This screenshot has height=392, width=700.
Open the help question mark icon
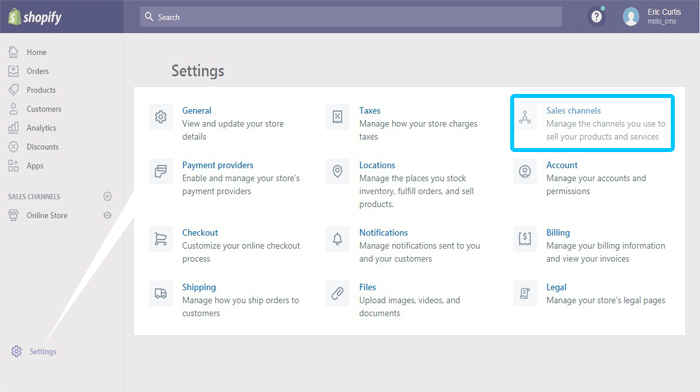tap(596, 17)
